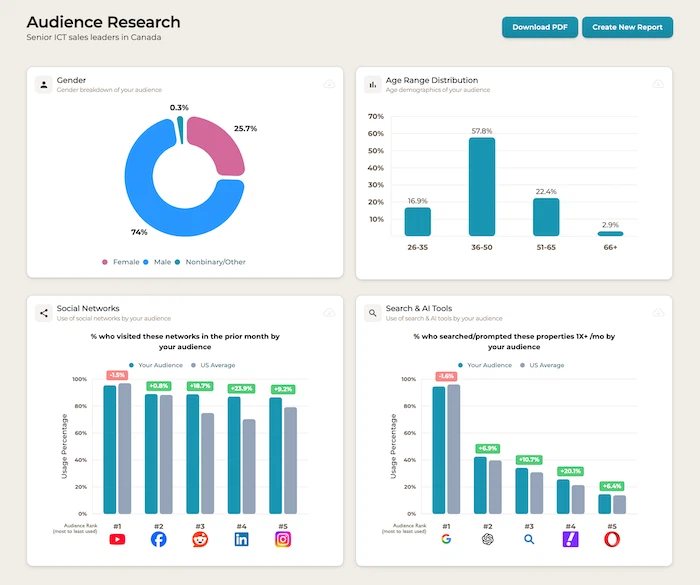Click the YouTube icon under rank #1

(x=117, y=539)
